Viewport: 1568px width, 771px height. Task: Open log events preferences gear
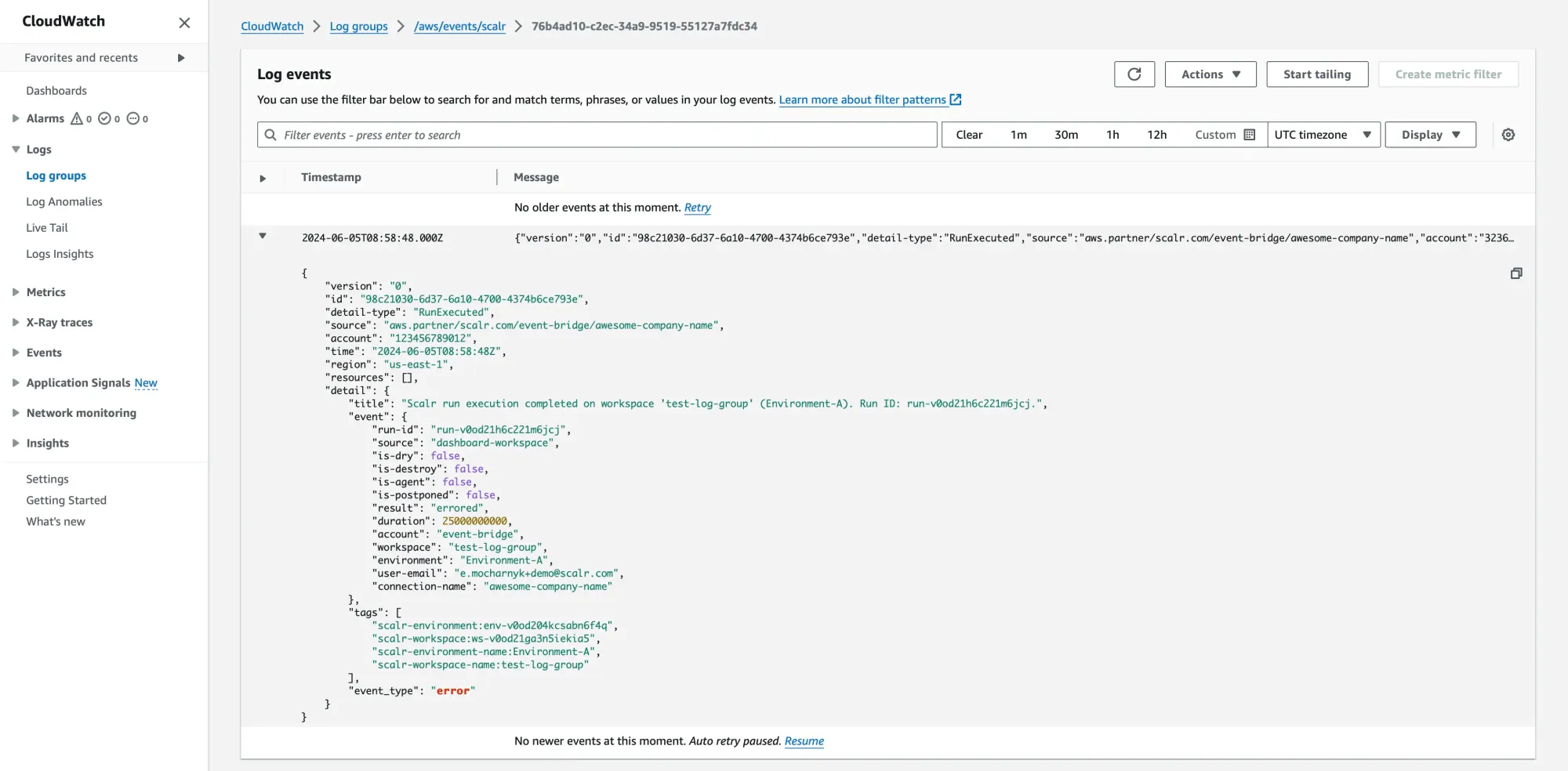(1508, 135)
